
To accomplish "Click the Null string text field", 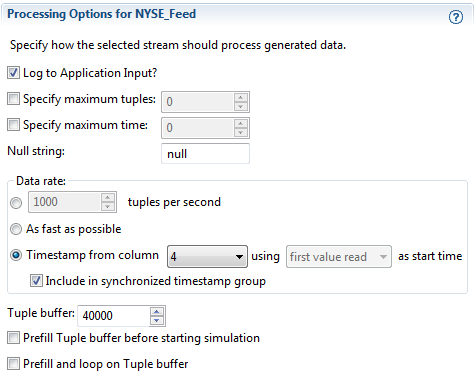I will 205,154.
